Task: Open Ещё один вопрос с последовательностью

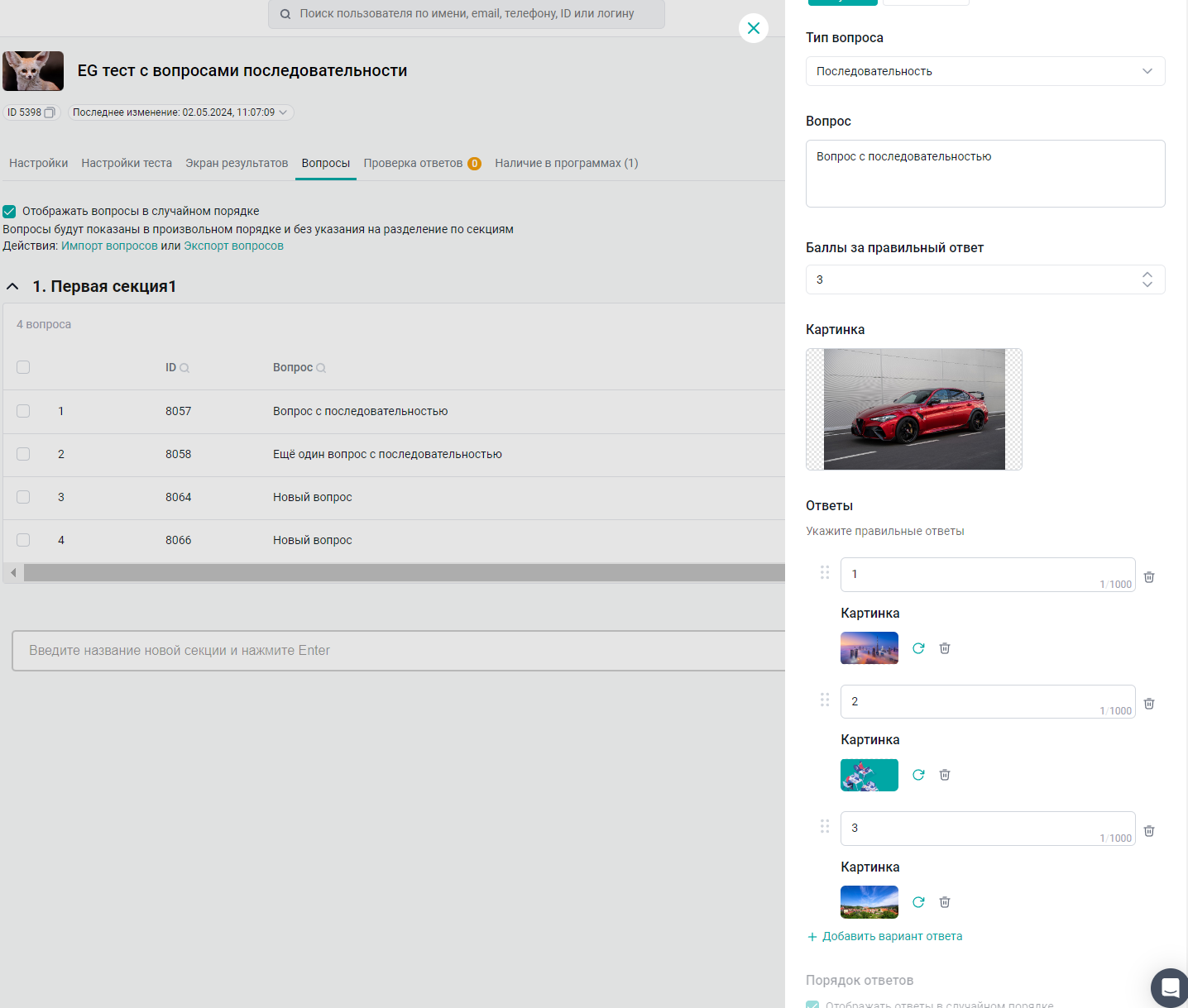Action: pos(387,454)
